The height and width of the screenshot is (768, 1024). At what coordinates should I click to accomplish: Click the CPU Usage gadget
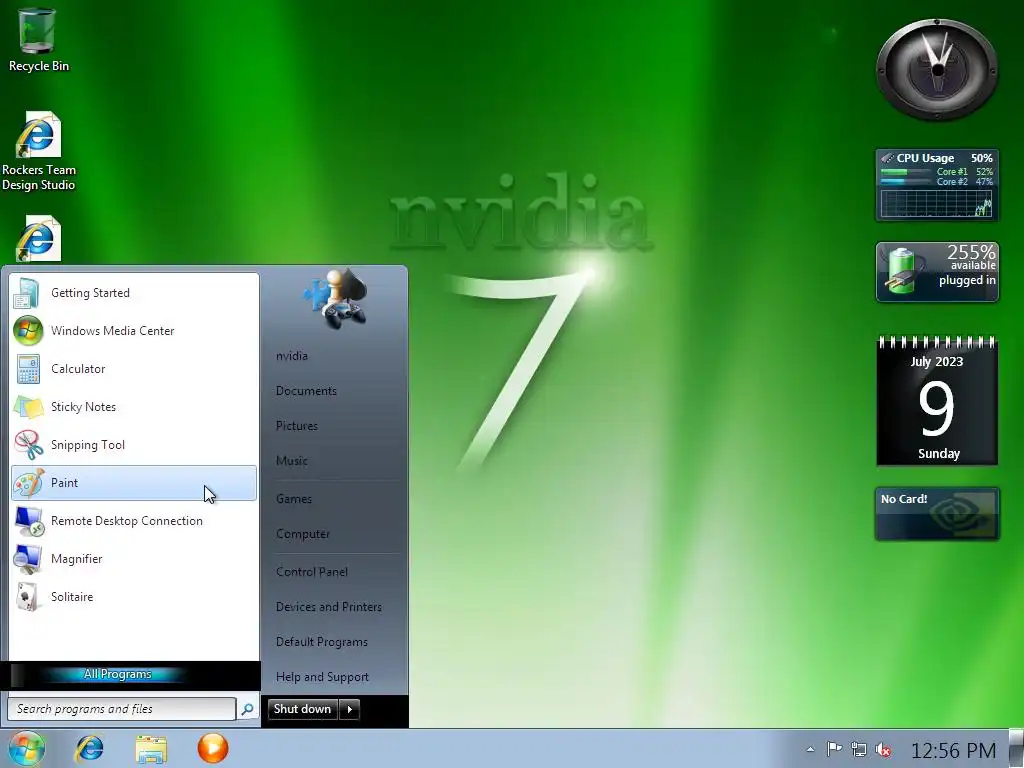click(936, 185)
